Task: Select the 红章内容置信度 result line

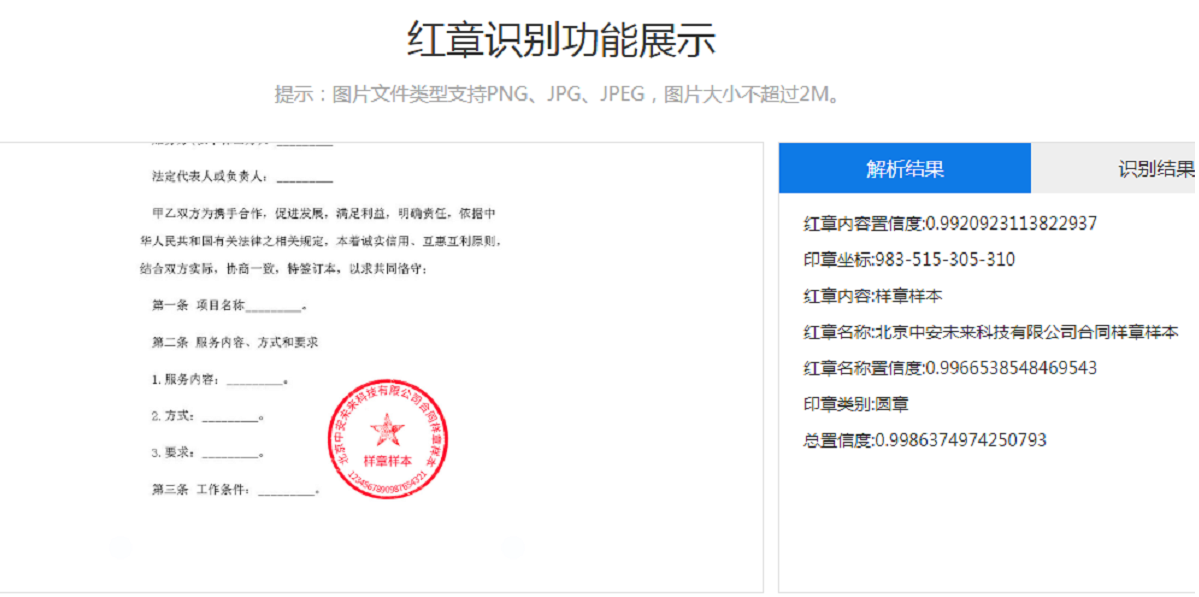Action: tap(950, 223)
